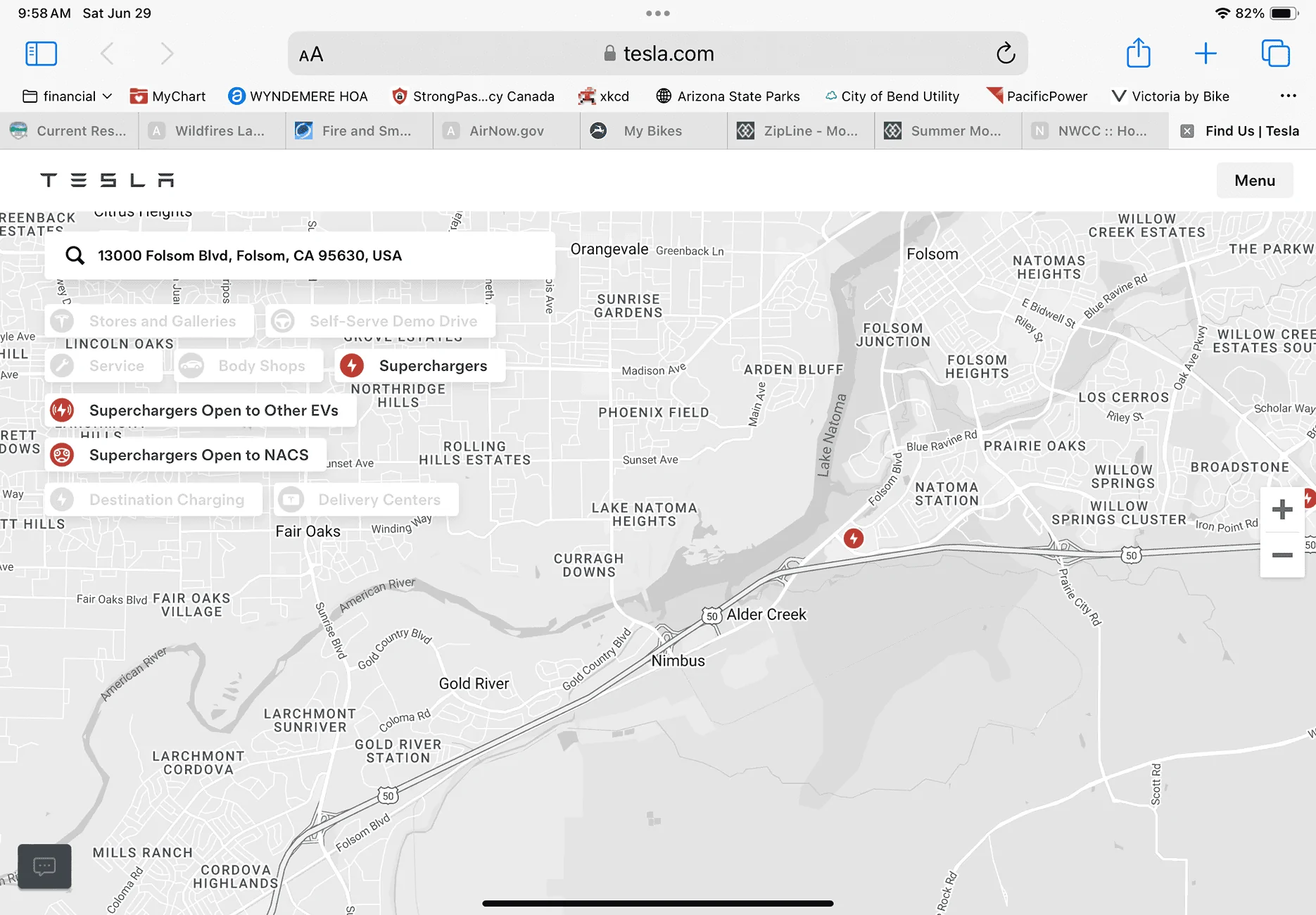Open the Tesla Menu button
Screen dimensions: 1316x915
coord(1255,180)
